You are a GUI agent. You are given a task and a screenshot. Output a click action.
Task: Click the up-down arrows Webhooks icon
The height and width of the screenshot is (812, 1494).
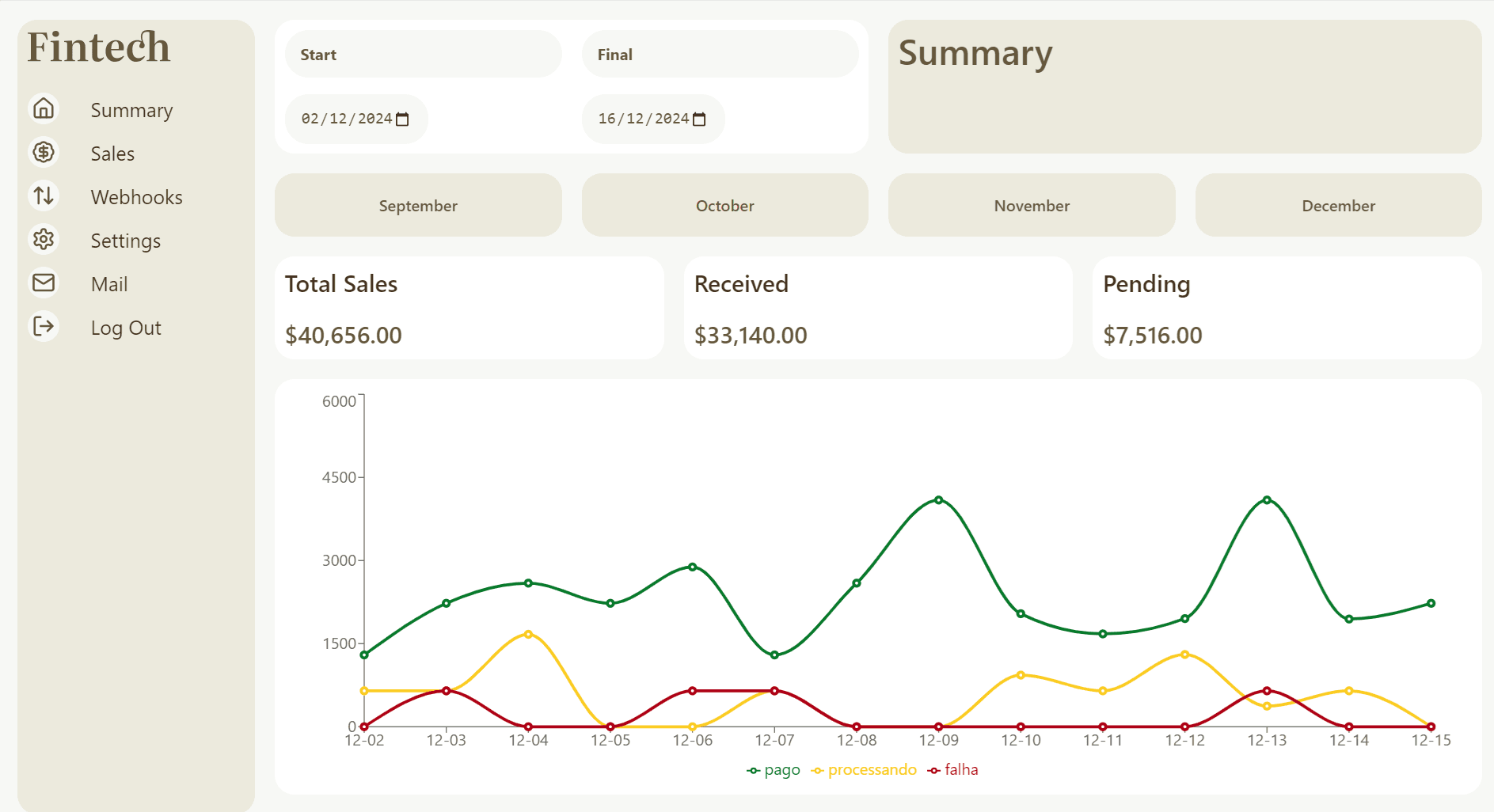[x=44, y=195]
